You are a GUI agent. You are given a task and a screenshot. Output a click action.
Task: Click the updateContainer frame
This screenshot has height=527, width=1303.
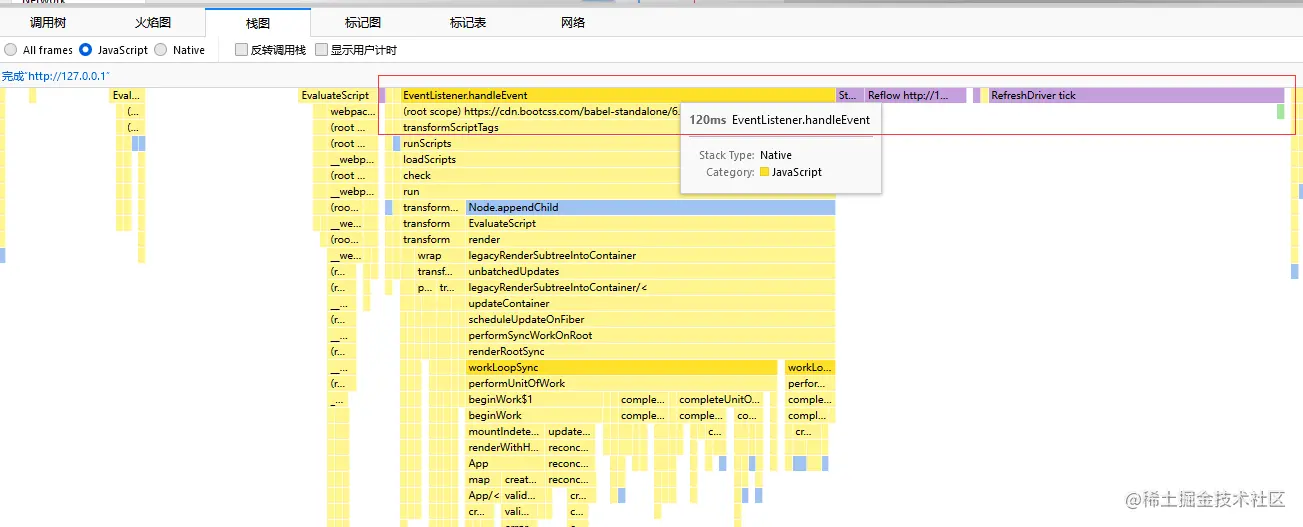pyautogui.click(x=650, y=304)
